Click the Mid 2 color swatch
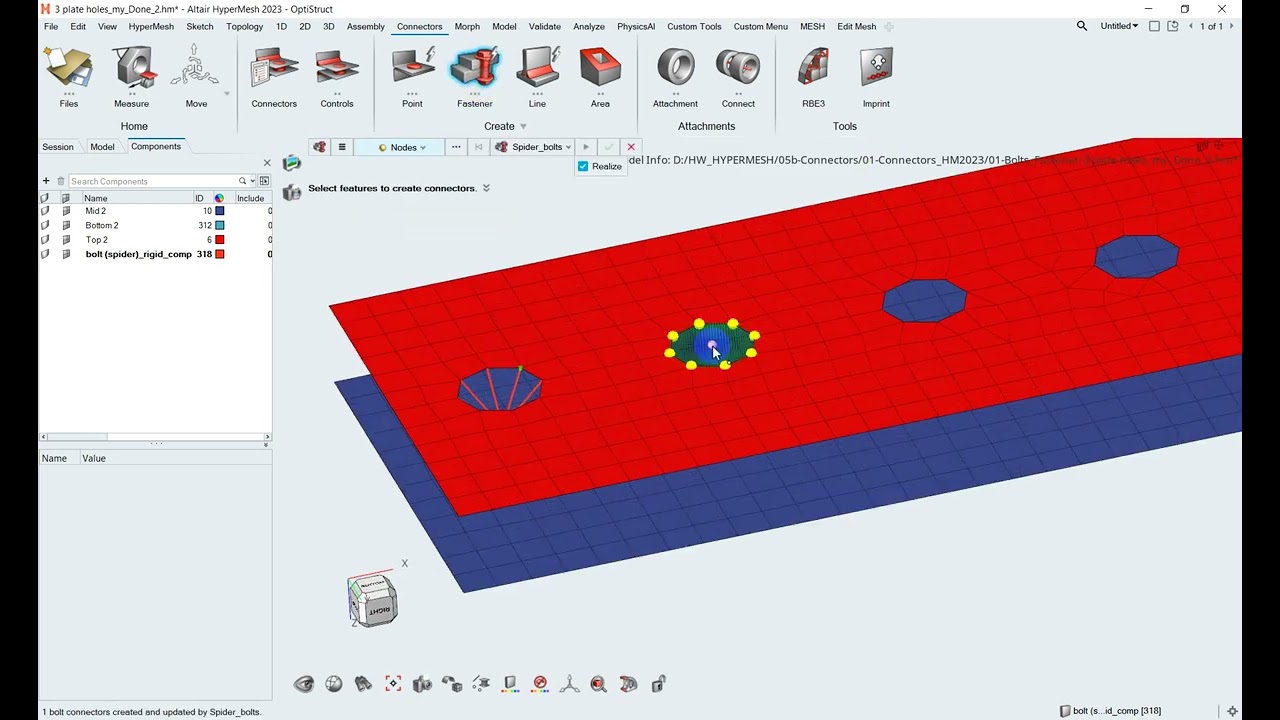The image size is (1280, 720). point(220,211)
